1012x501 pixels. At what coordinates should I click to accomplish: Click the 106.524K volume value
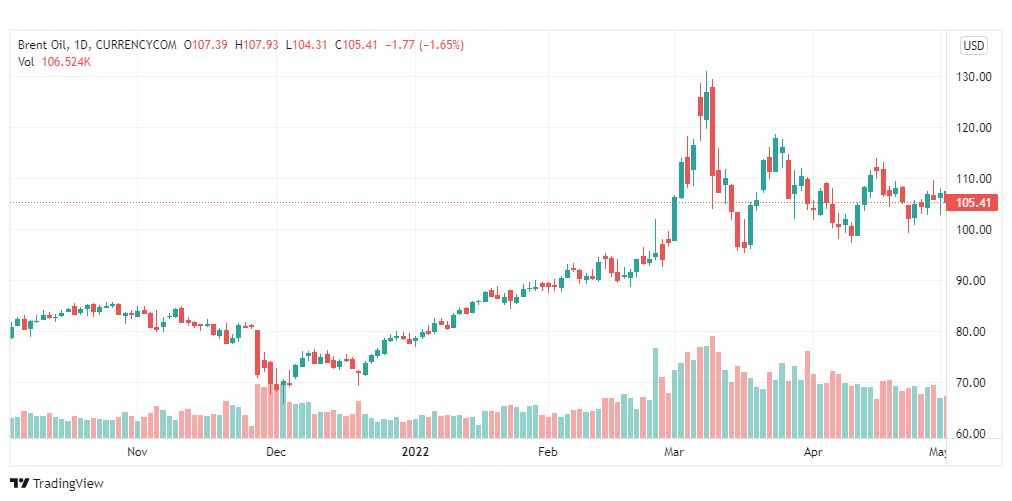tap(66, 63)
